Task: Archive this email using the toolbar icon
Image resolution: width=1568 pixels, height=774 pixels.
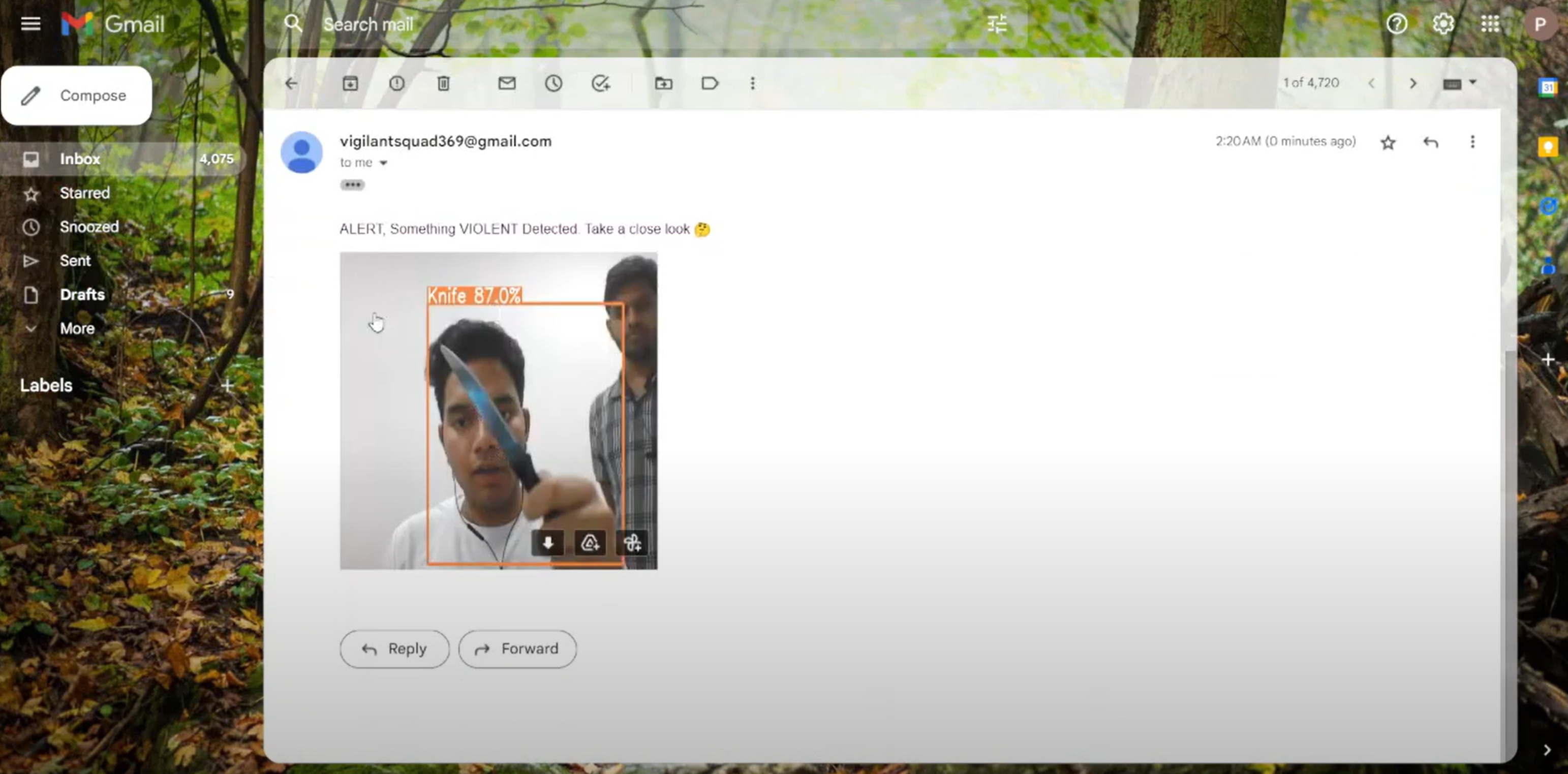Action: coord(350,83)
